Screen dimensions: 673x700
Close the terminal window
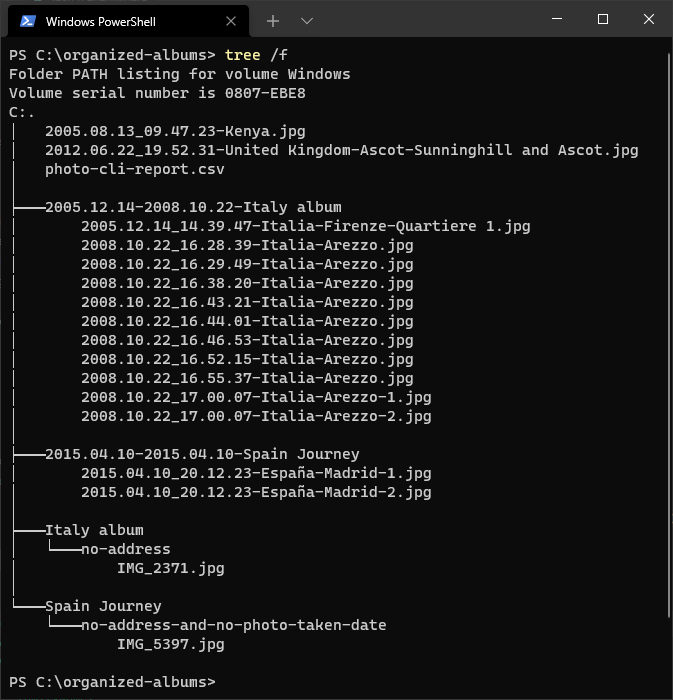649,19
